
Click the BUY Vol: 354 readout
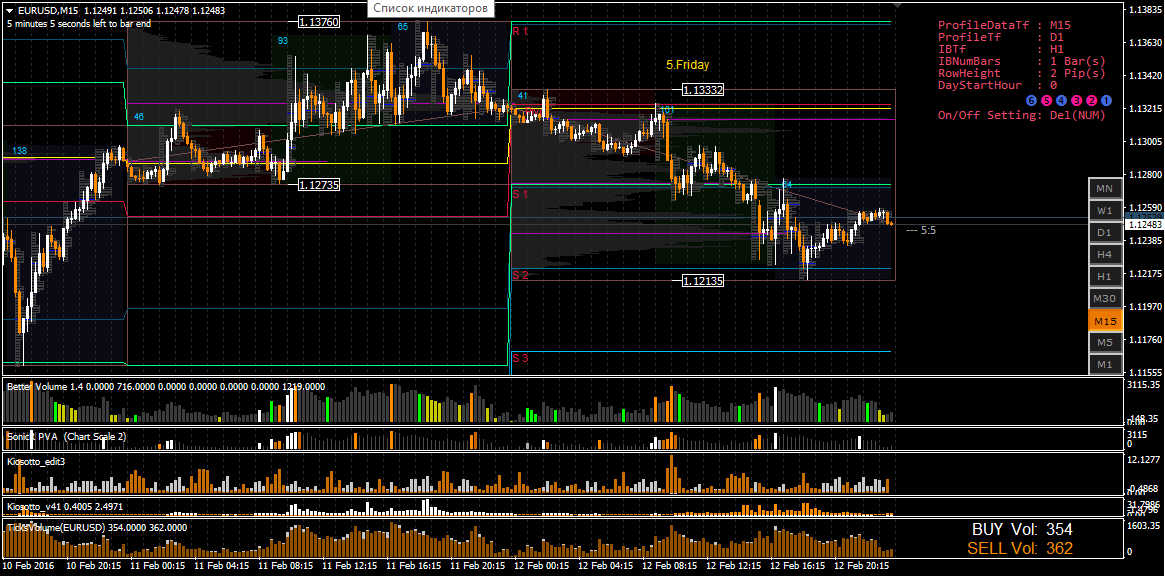(x=1022, y=530)
